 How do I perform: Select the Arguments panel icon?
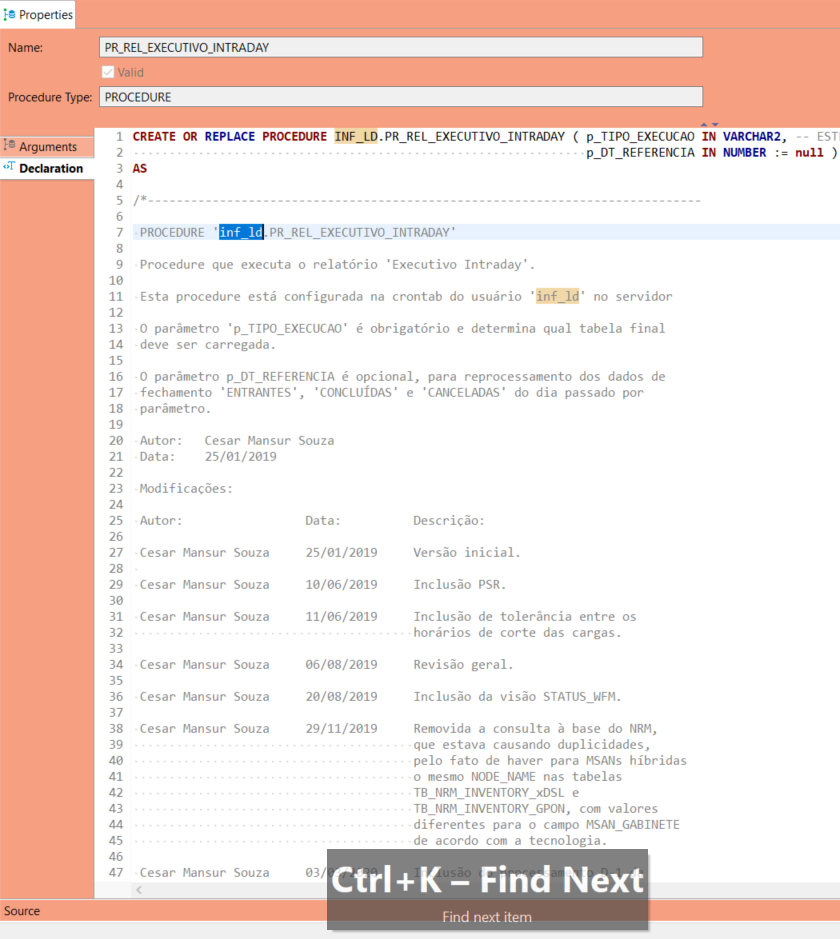[x=11, y=146]
